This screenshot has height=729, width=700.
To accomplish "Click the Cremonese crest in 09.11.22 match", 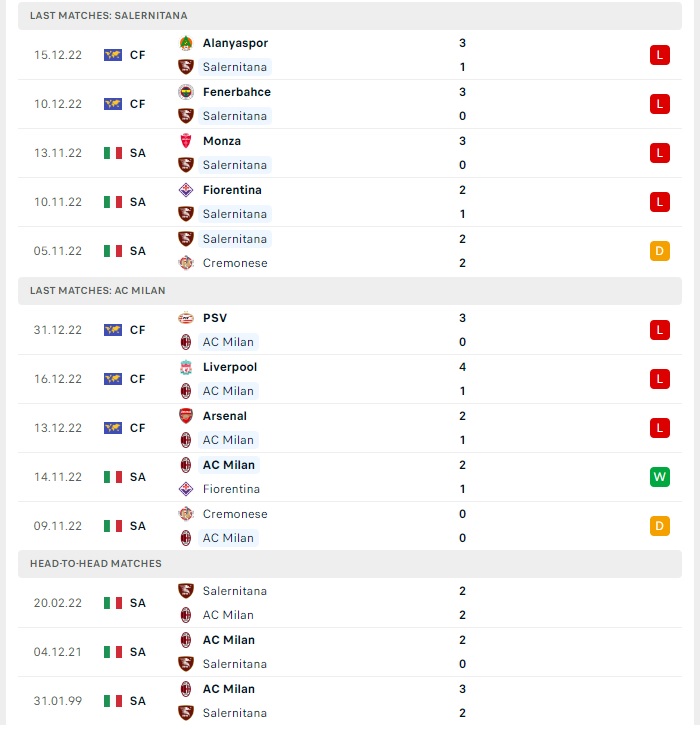I will click(186, 514).
